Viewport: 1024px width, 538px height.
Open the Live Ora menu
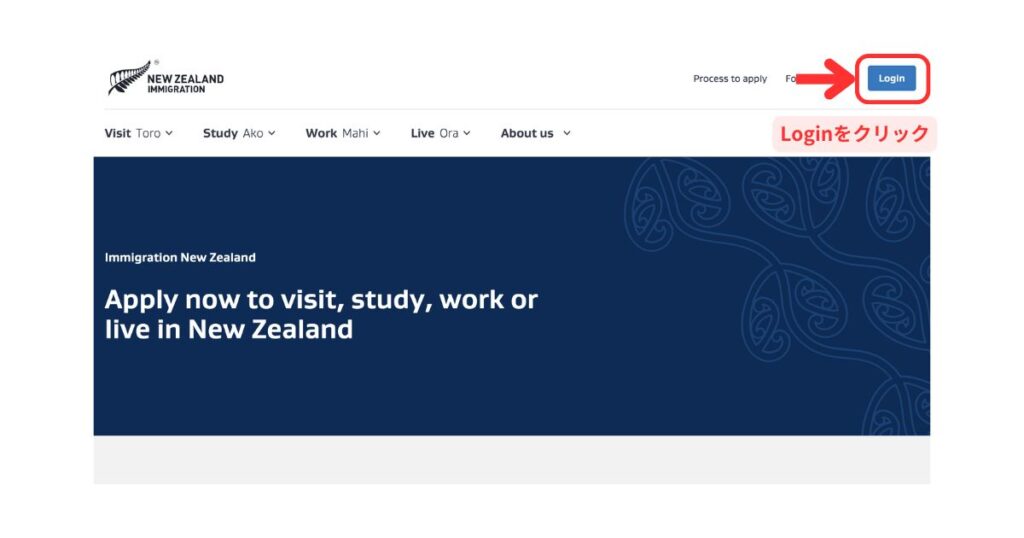coord(434,133)
